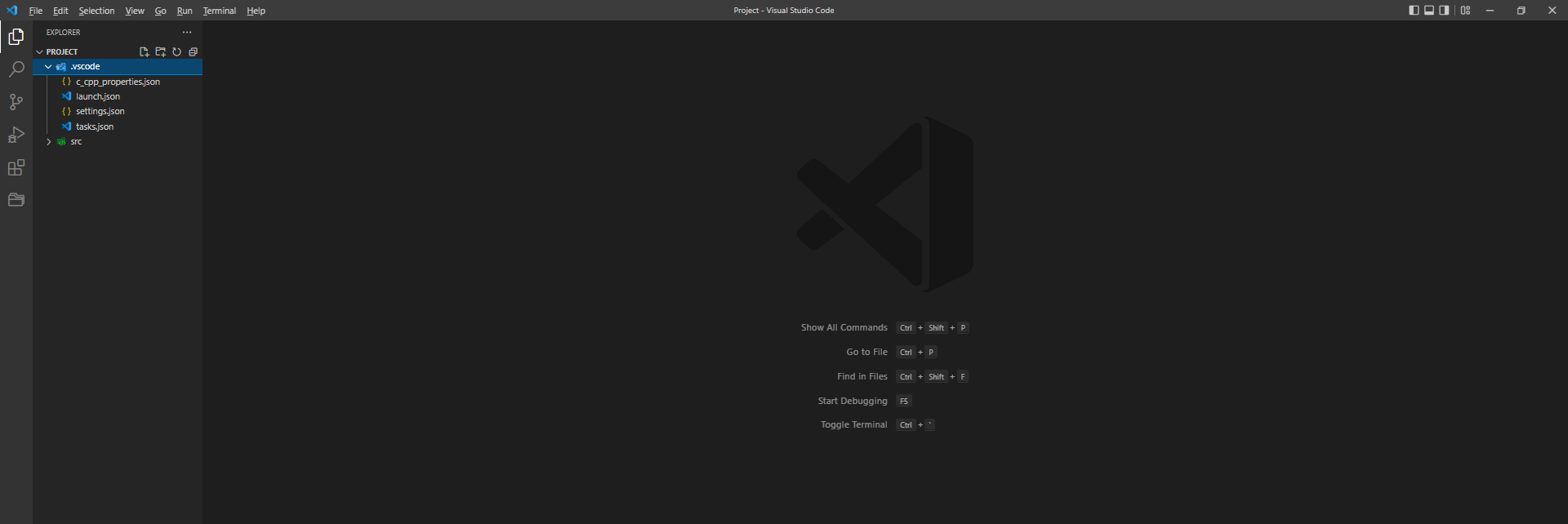Expand the src folder
The width and height of the screenshot is (1568, 524).
pos(118,142)
